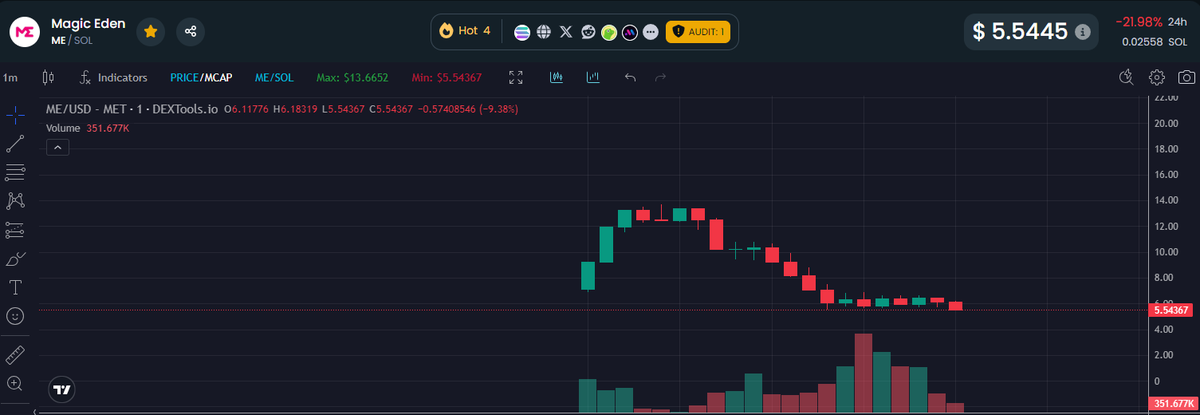The width and height of the screenshot is (1200, 415).
Task: Click the 5.54367 current price label
Action: [1173, 310]
